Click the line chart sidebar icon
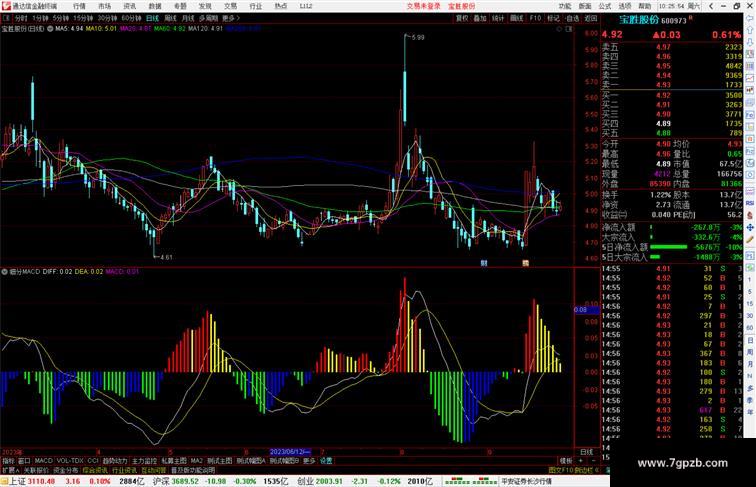The width and height of the screenshot is (756, 487). (x=750, y=78)
